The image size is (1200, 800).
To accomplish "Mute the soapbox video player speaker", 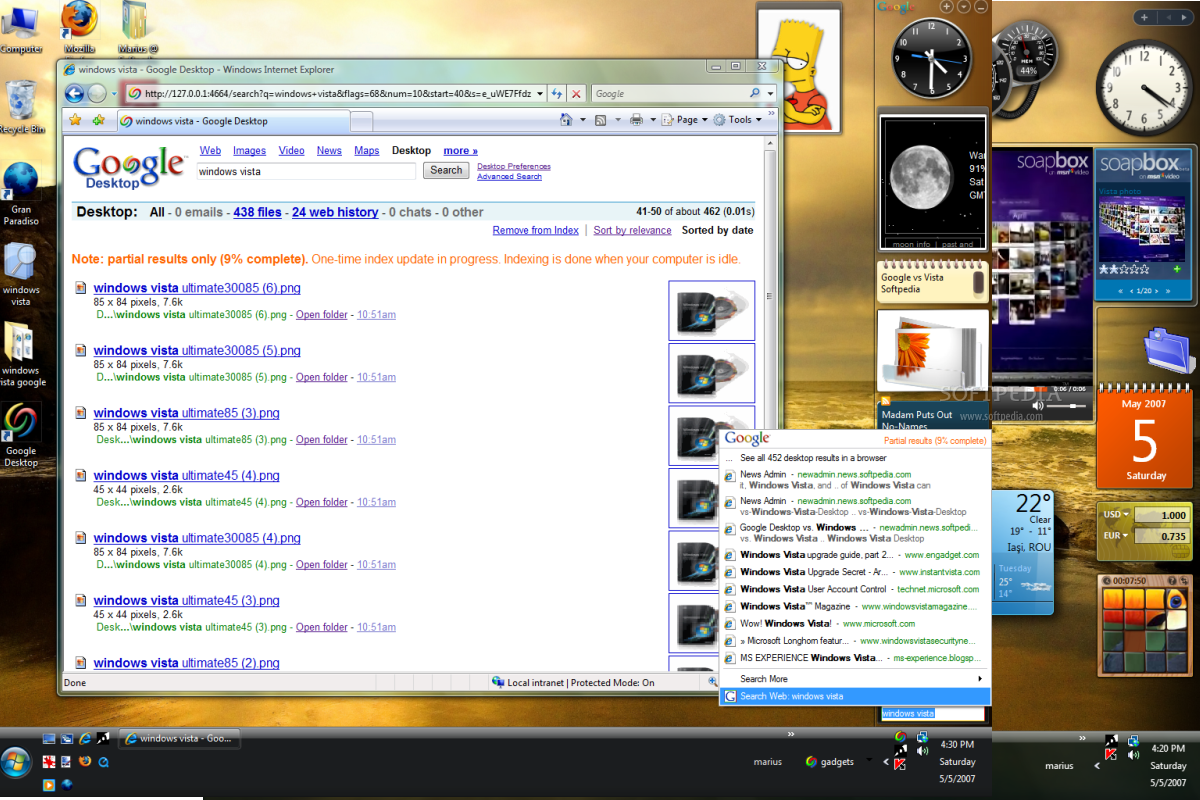I will (x=1038, y=405).
